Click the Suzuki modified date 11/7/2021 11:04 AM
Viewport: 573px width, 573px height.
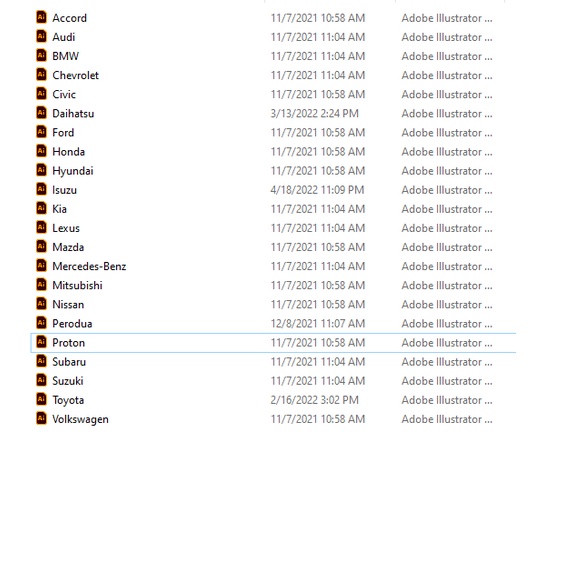(318, 381)
